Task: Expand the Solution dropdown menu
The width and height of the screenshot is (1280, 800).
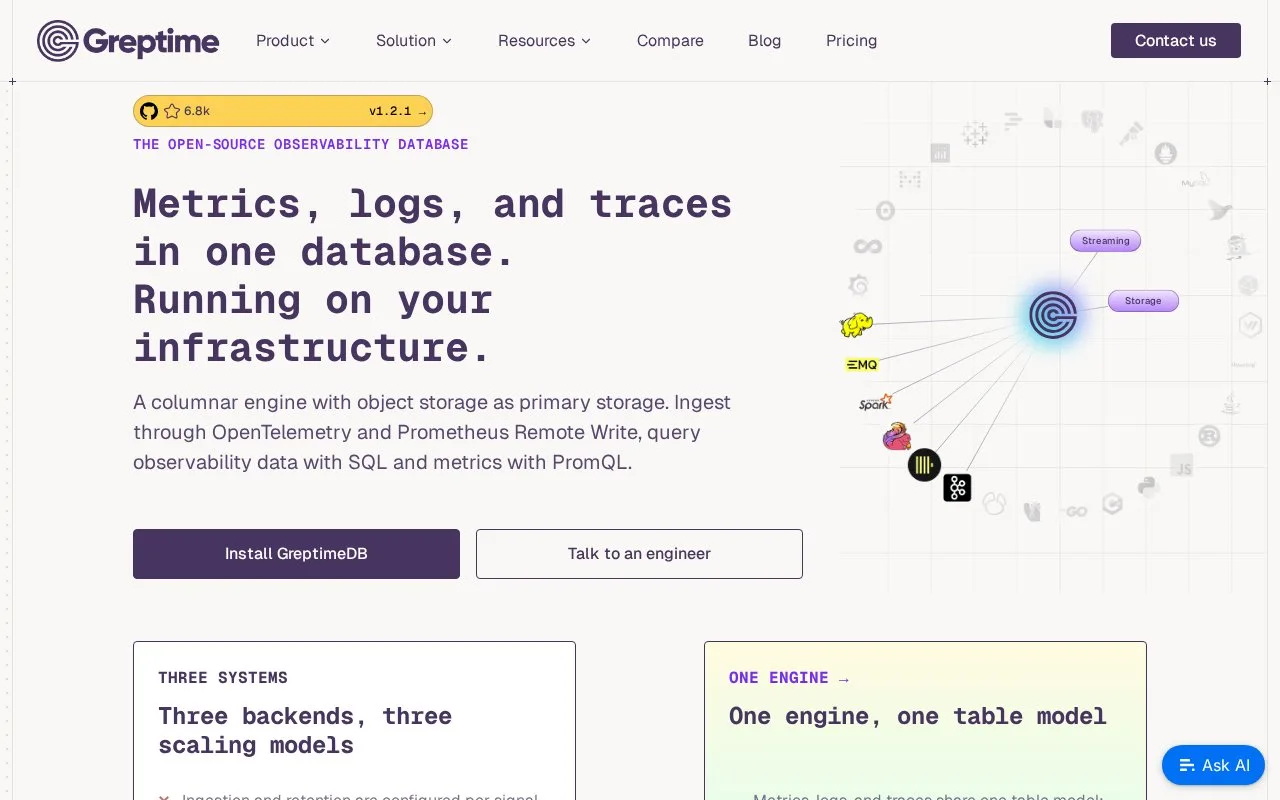Action: click(414, 41)
